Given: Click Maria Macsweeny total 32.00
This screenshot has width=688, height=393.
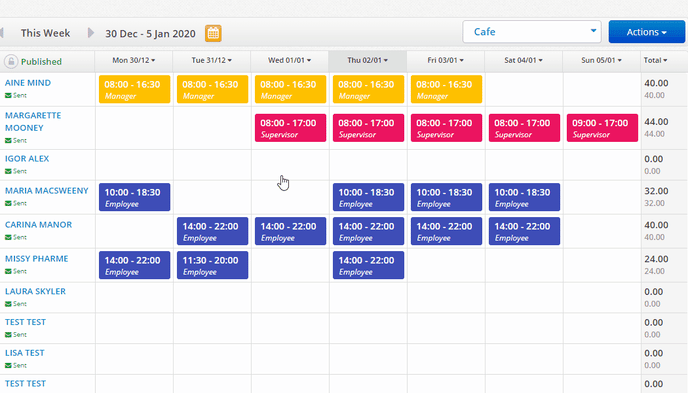Looking at the screenshot, I should point(656,191).
